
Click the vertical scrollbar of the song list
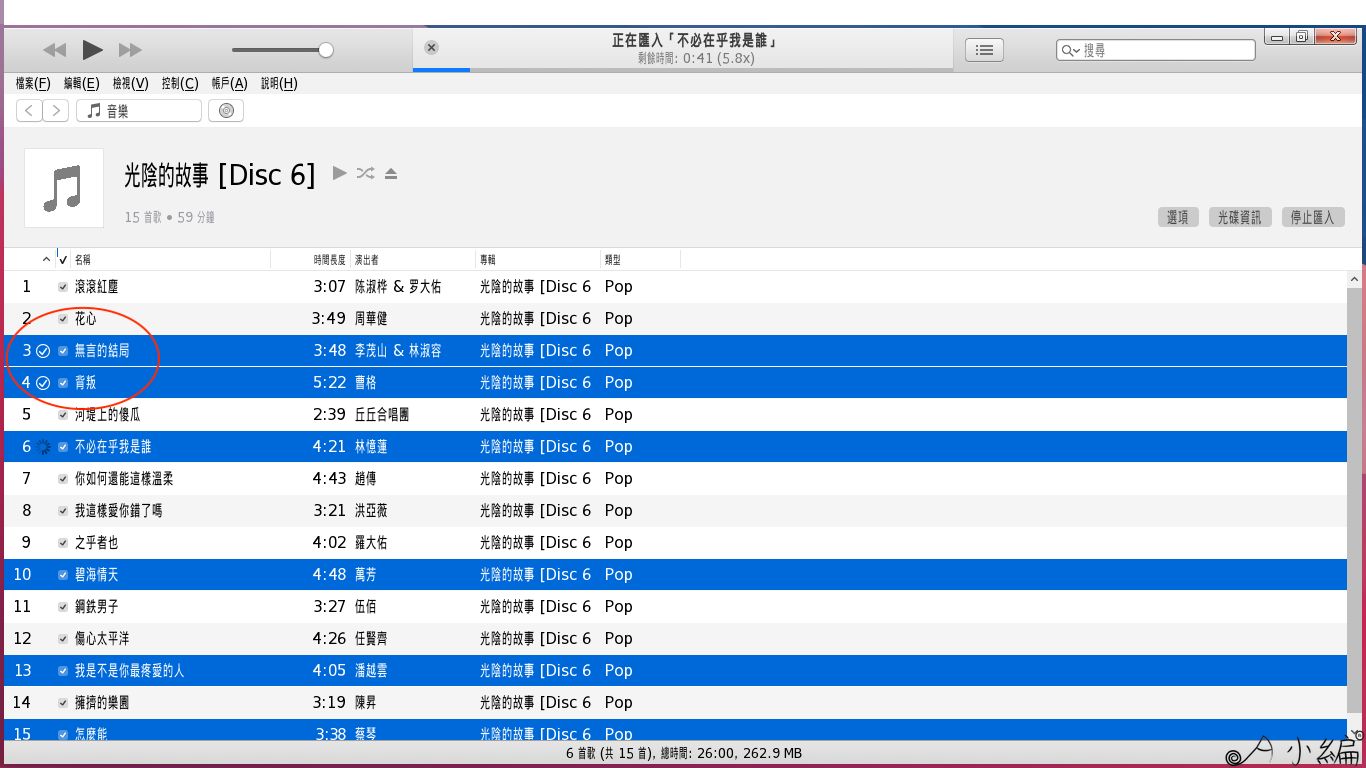pyautogui.click(x=1355, y=500)
